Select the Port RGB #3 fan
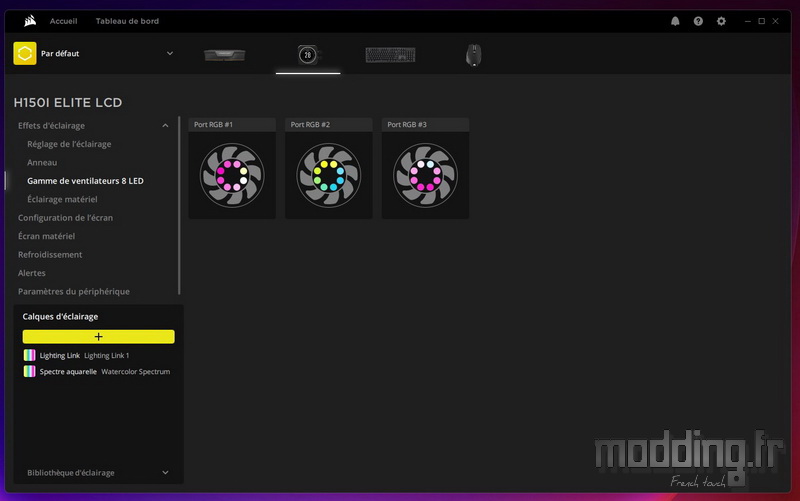This screenshot has width=800, height=501. [x=426, y=176]
